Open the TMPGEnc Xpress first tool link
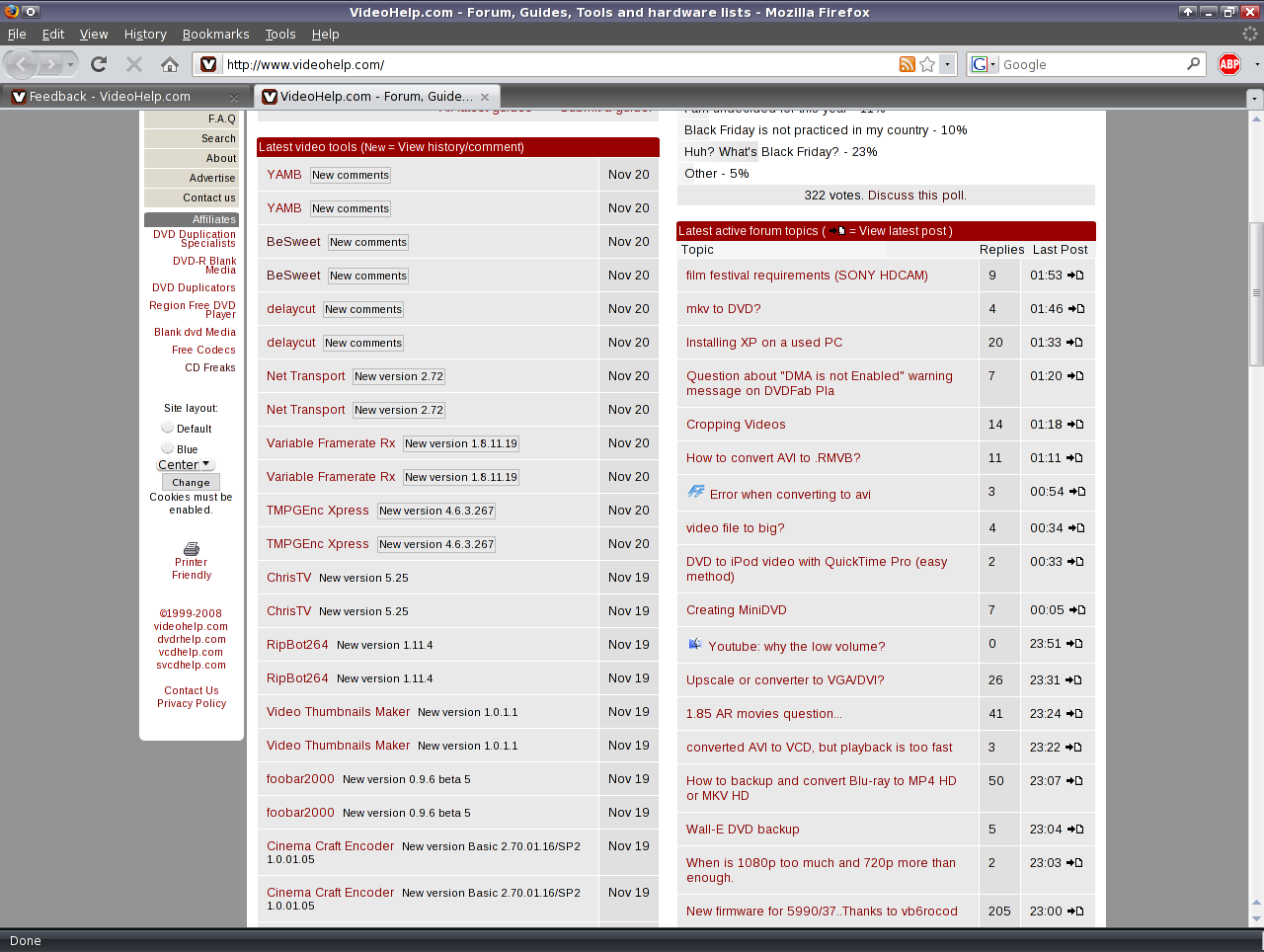Screen dimensions: 1264x952 coord(318,511)
